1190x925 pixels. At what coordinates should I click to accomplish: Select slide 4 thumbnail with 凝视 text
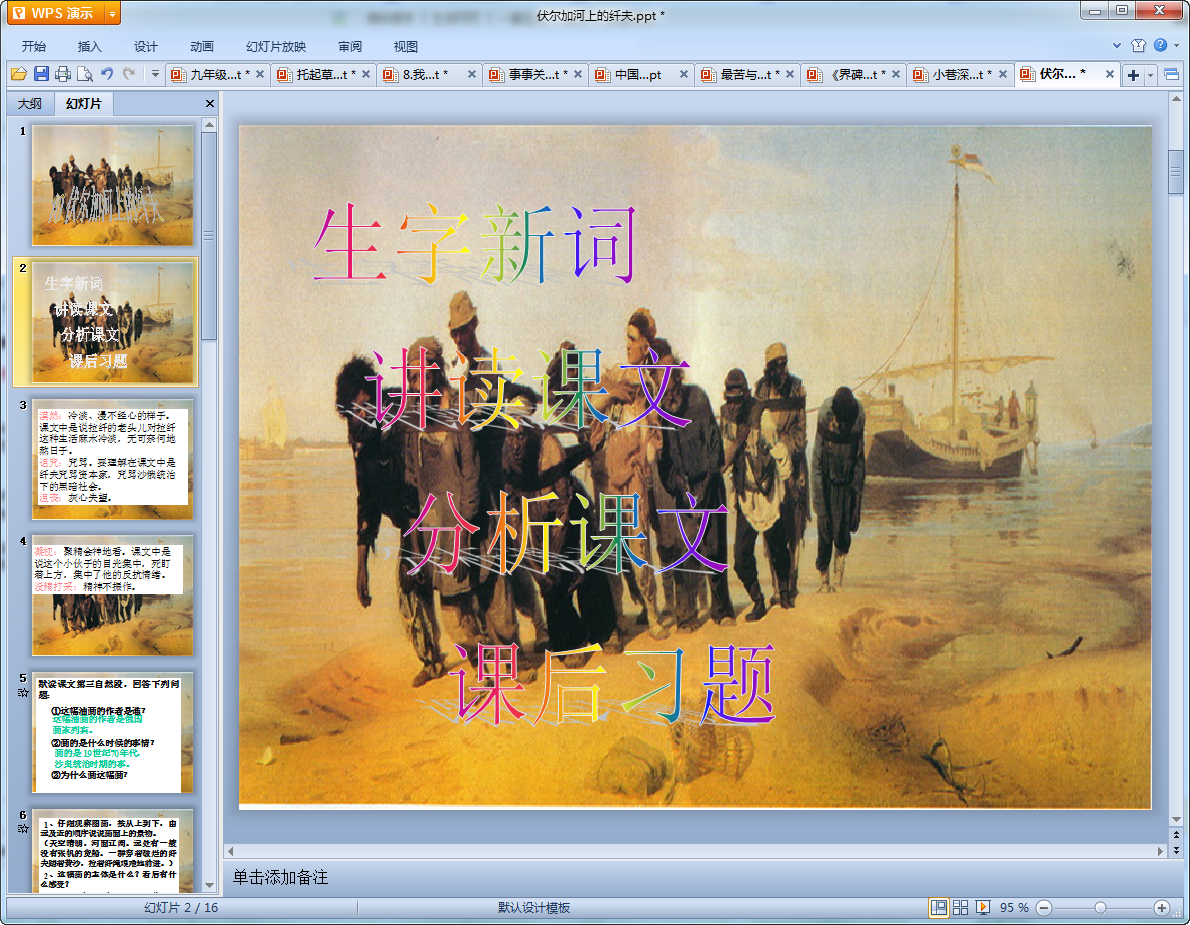coord(112,596)
